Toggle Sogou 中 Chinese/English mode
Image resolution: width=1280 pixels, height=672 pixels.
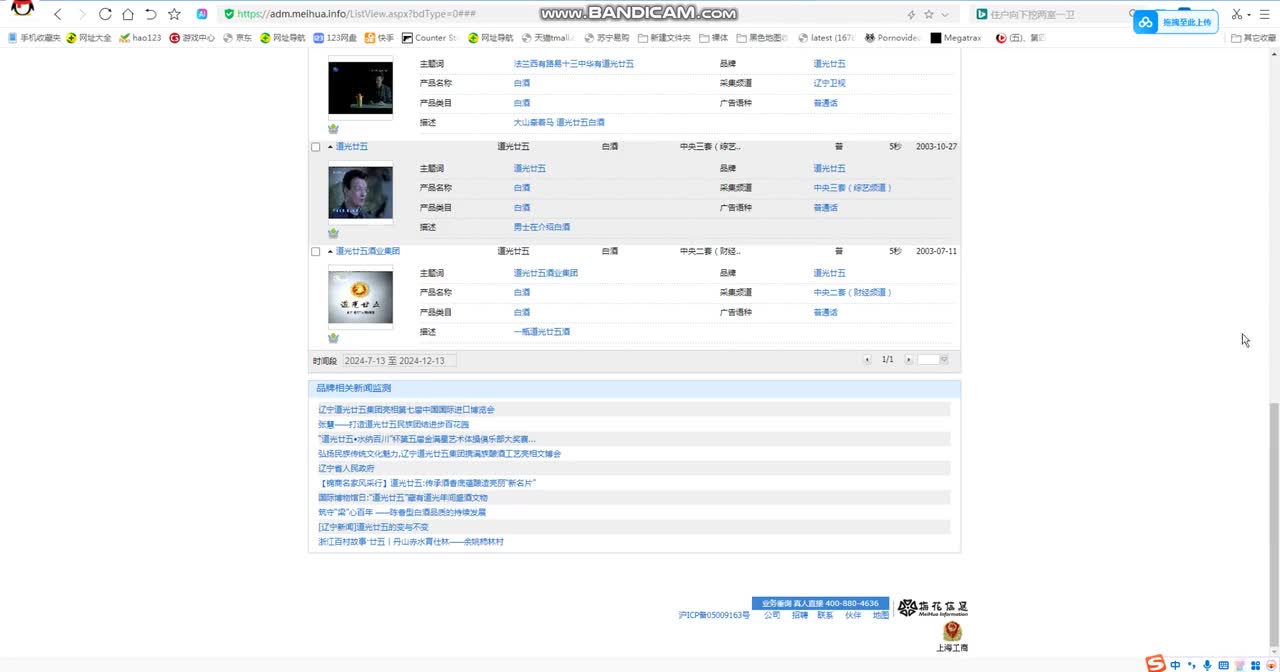(1176, 665)
